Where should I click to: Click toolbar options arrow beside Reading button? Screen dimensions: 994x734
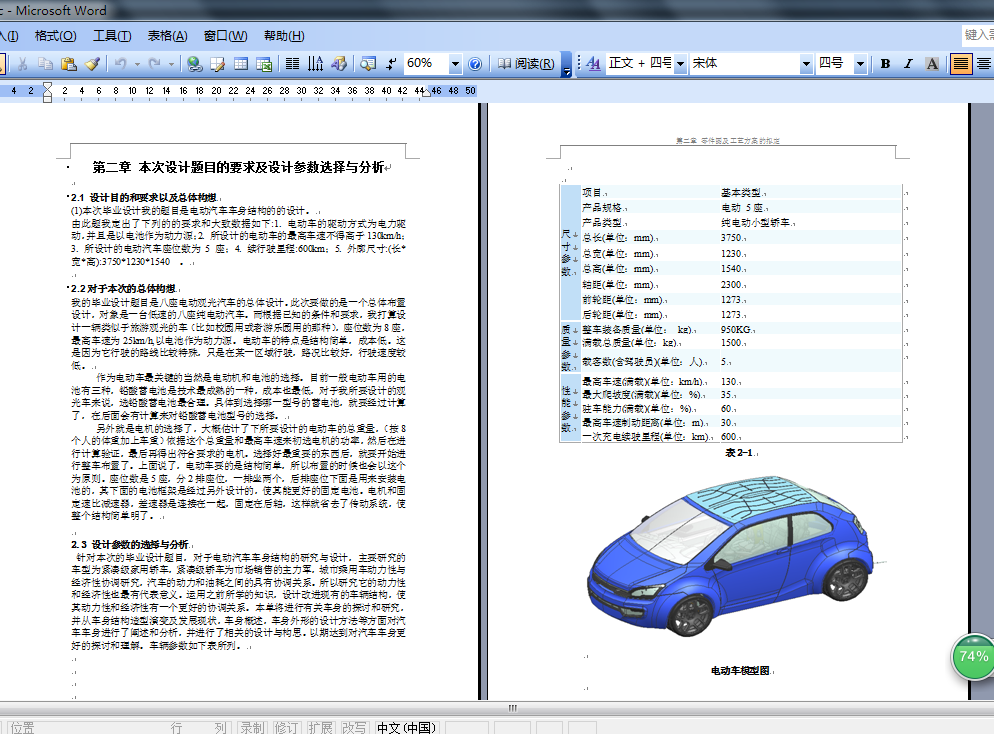(567, 65)
